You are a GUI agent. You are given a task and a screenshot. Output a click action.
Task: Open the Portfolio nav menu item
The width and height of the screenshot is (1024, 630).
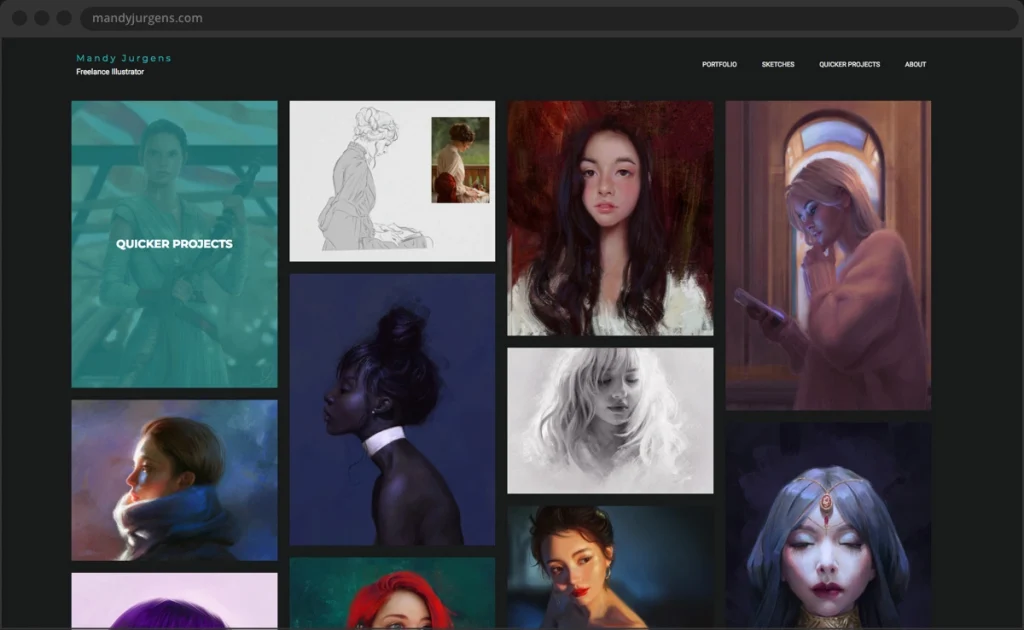point(719,65)
